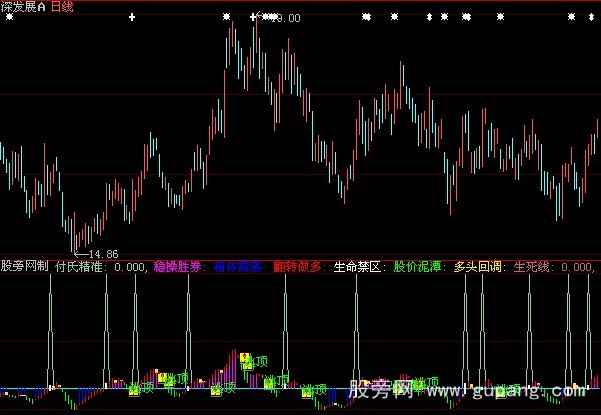Image resolution: width=601 pixels, height=415 pixels.
Task: Click the first plus-shaped marker along the top
Action: point(133,17)
